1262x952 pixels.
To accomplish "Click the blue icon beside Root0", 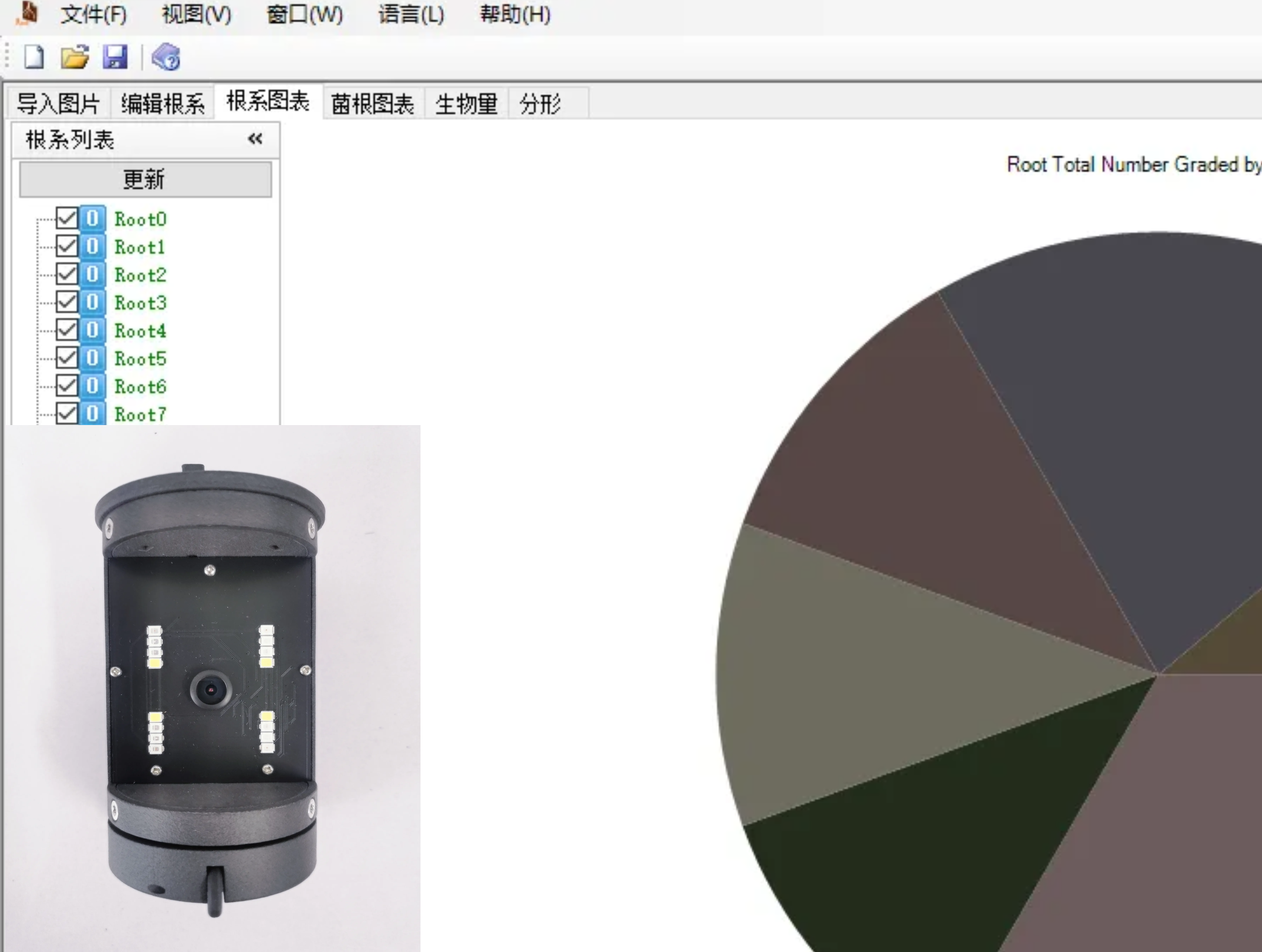I will (92, 218).
